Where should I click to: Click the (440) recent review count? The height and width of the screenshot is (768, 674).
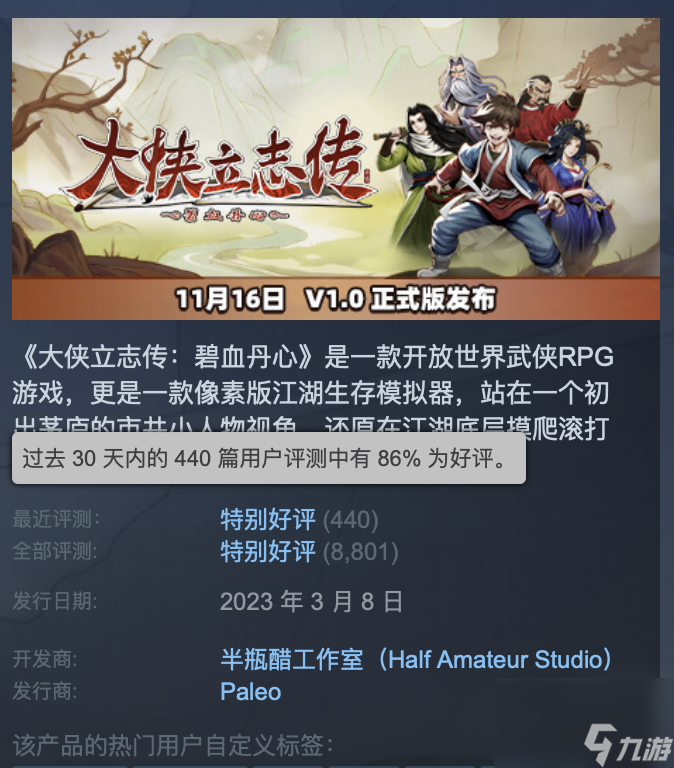pyautogui.click(x=351, y=520)
